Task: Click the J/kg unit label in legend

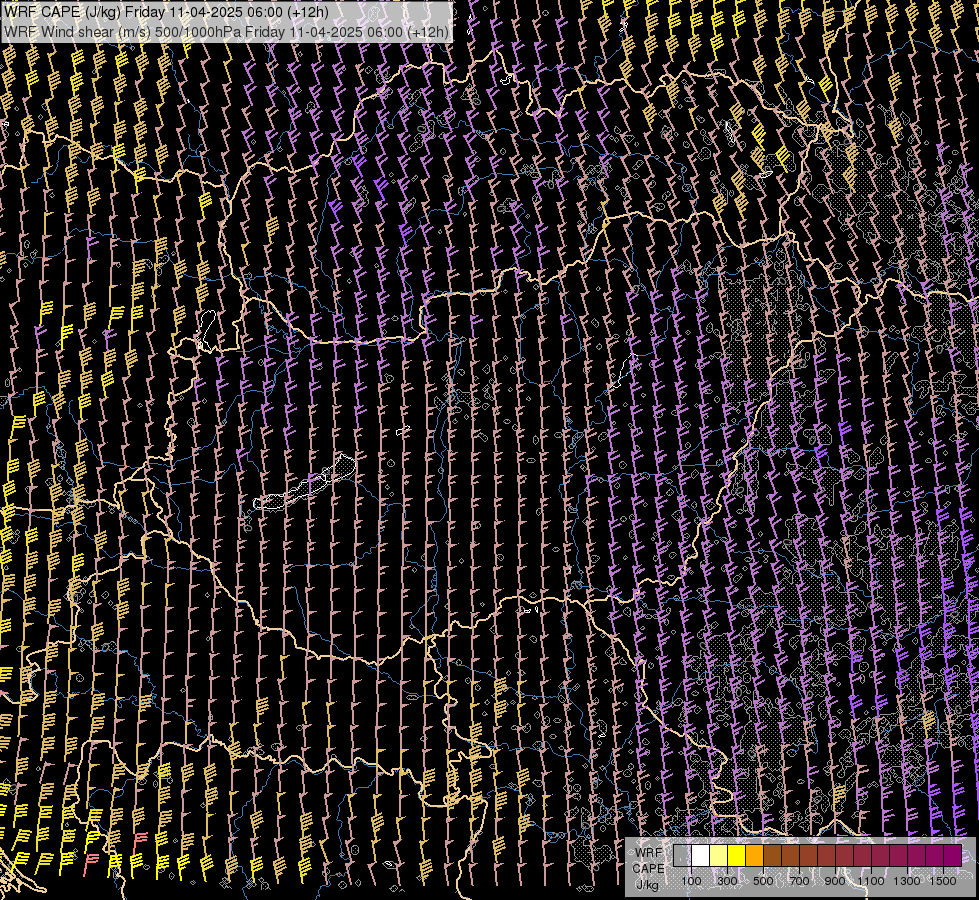Action: tap(647, 885)
